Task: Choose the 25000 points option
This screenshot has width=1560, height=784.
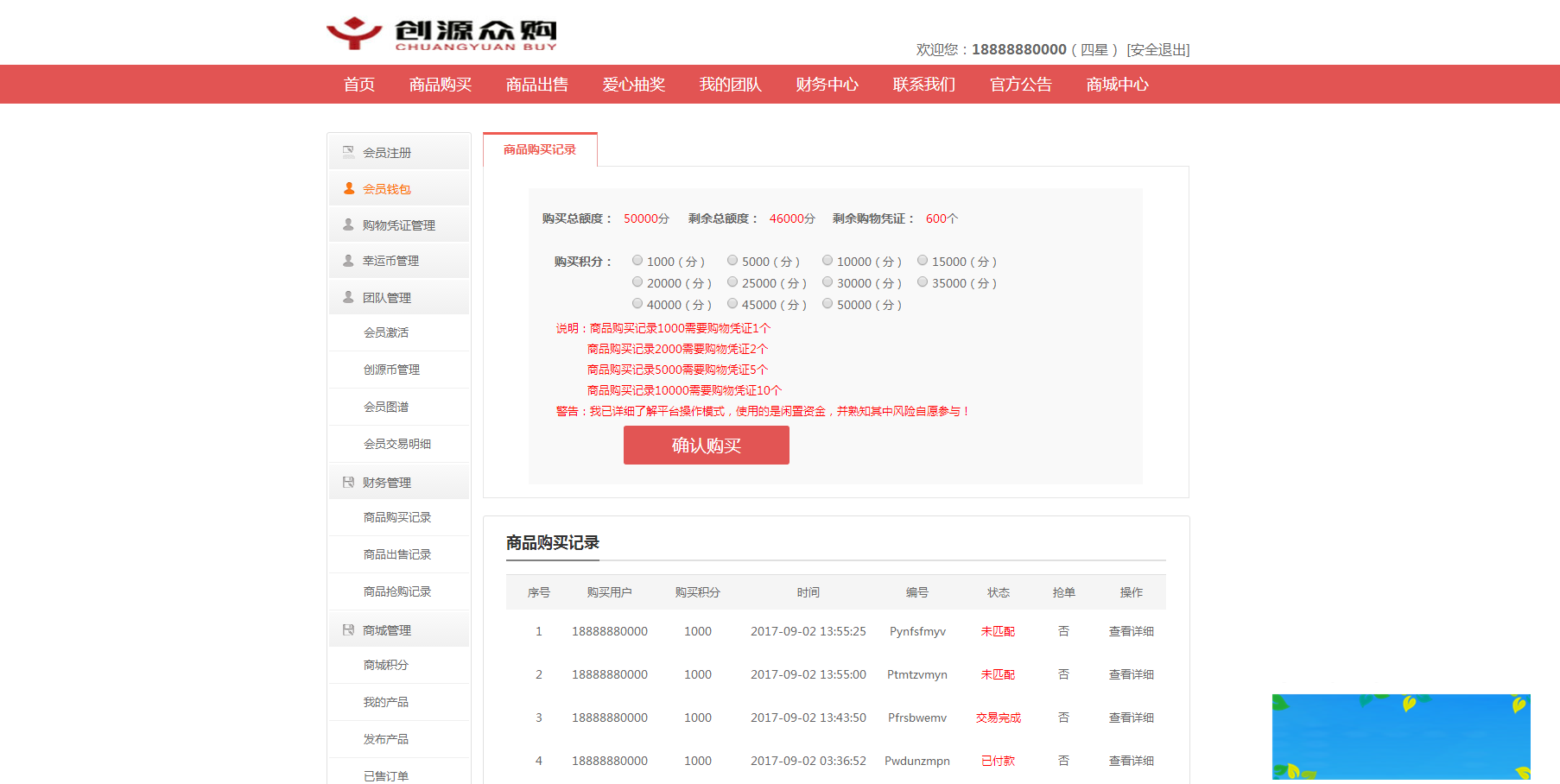Action: (x=732, y=281)
